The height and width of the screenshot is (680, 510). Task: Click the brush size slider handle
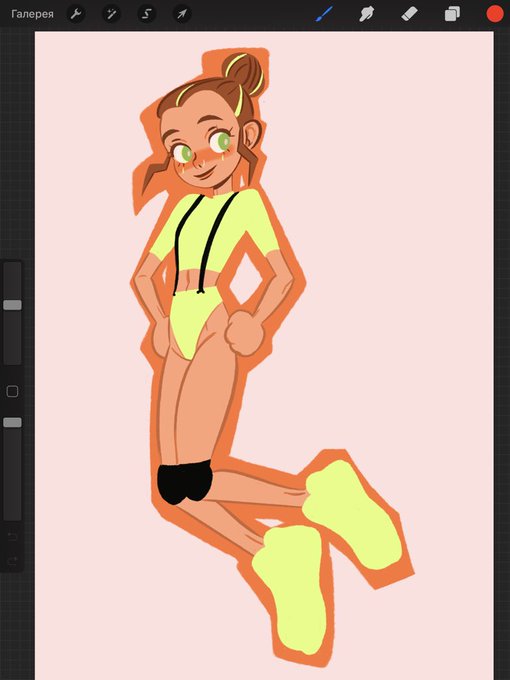[x=12, y=305]
